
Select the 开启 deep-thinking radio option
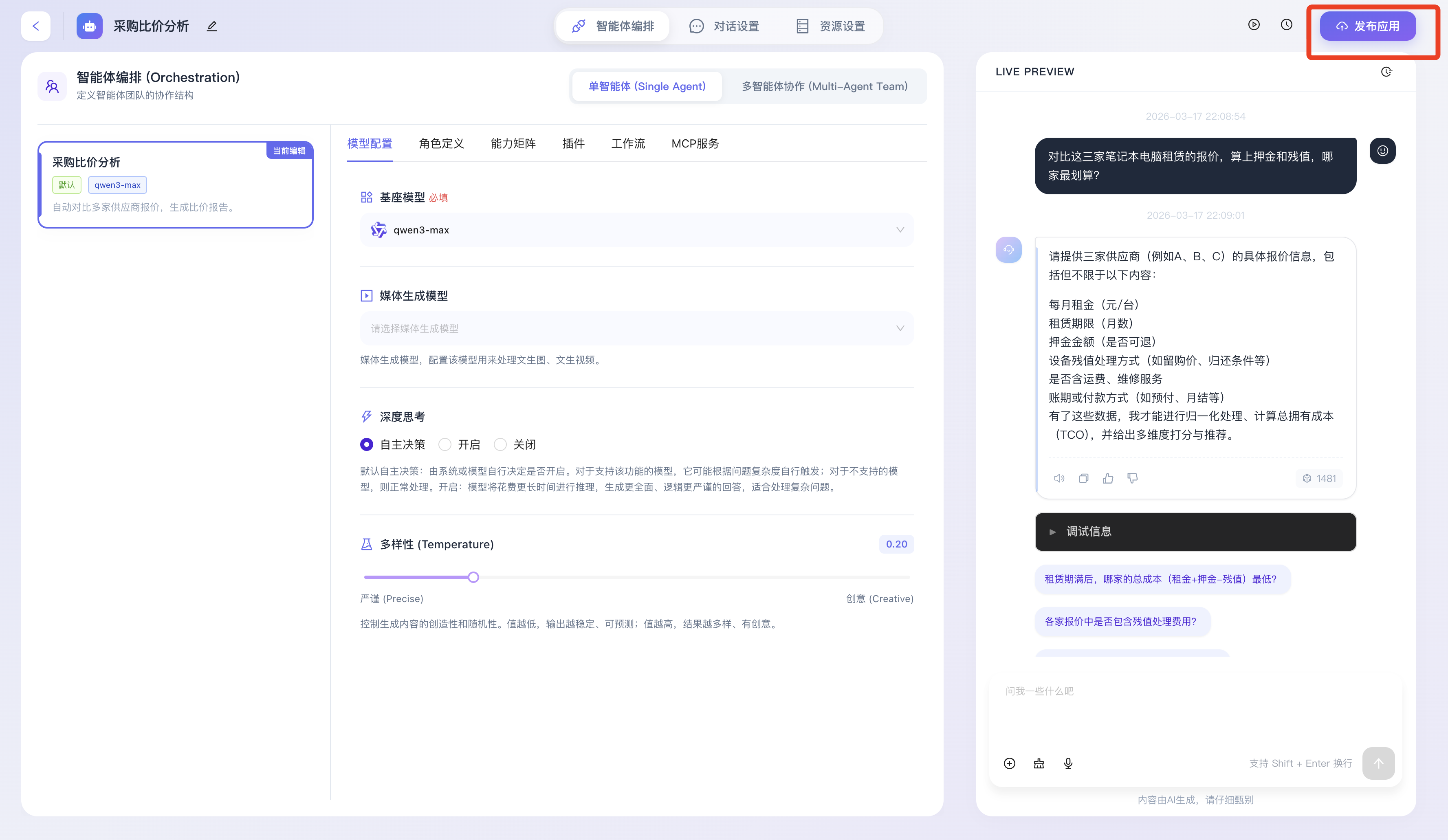pos(445,444)
